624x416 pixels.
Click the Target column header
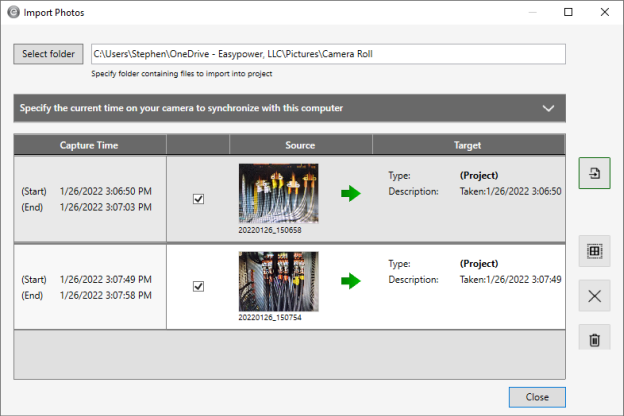pyautogui.click(x=467, y=145)
